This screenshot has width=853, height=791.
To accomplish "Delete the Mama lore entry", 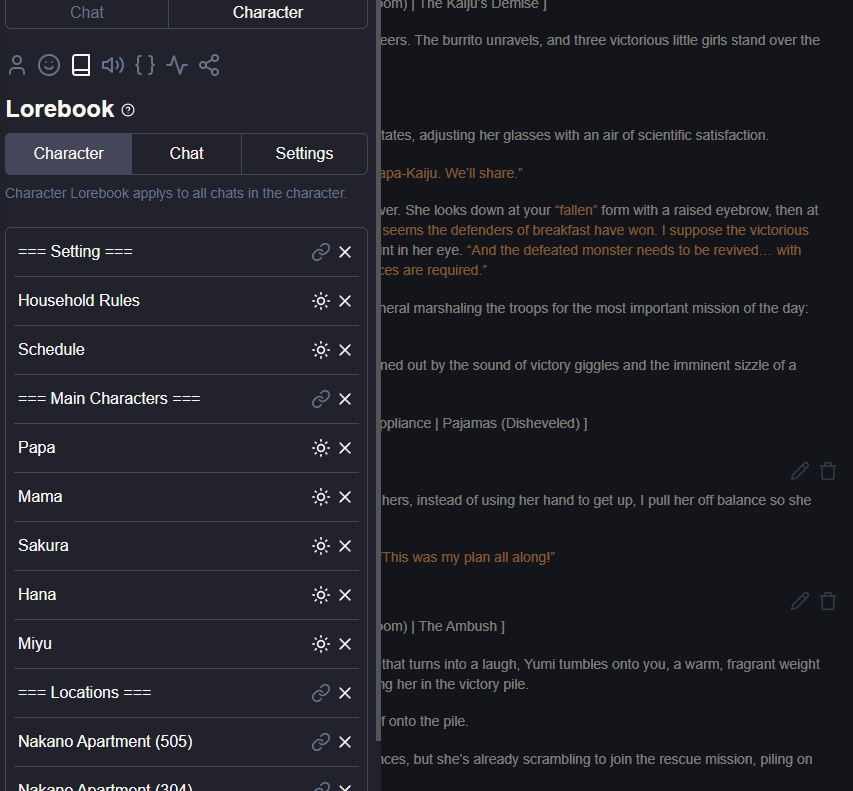I will 345,497.
